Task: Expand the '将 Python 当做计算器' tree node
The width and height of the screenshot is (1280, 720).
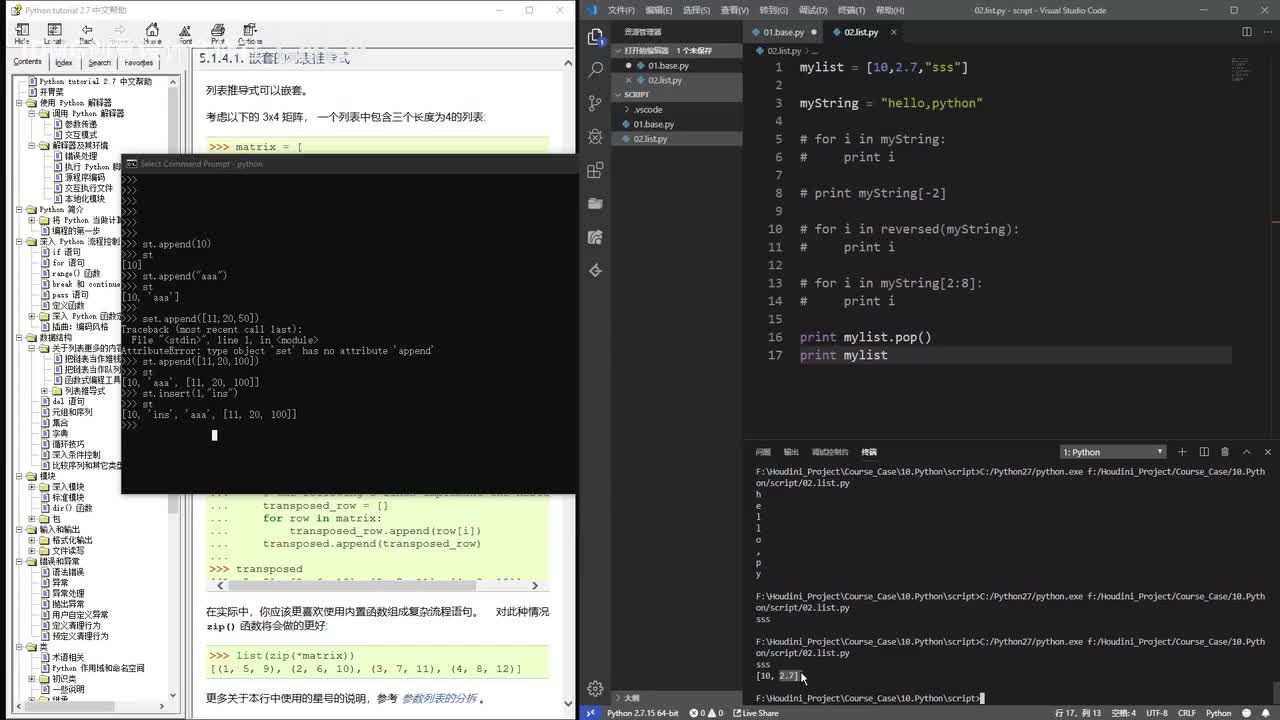Action: pyautogui.click(x=33, y=220)
